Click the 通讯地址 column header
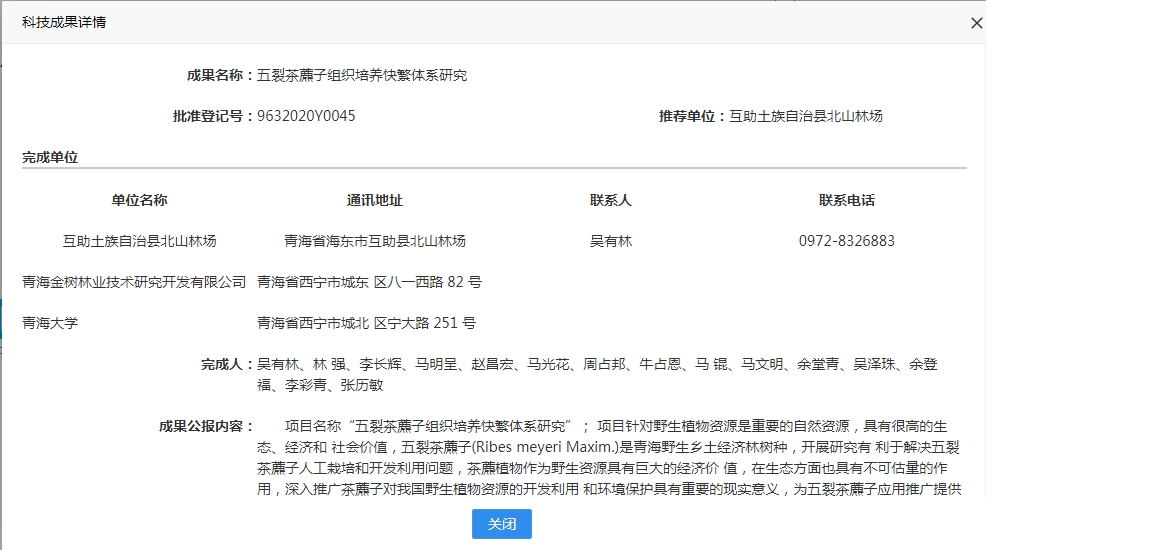Image resolution: width=1157 pixels, height=550 pixels. (374, 200)
